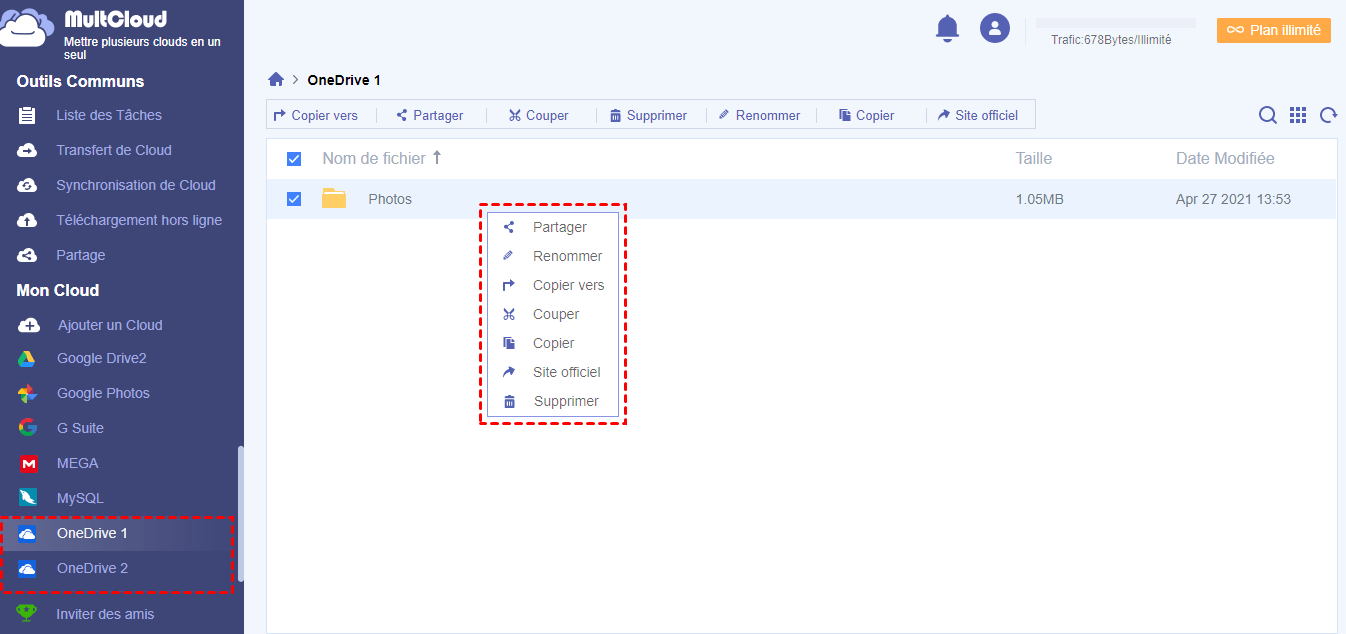The height and width of the screenshot is (634, 1346).
Task: Sort by Taille column header
Action: 1034,158
